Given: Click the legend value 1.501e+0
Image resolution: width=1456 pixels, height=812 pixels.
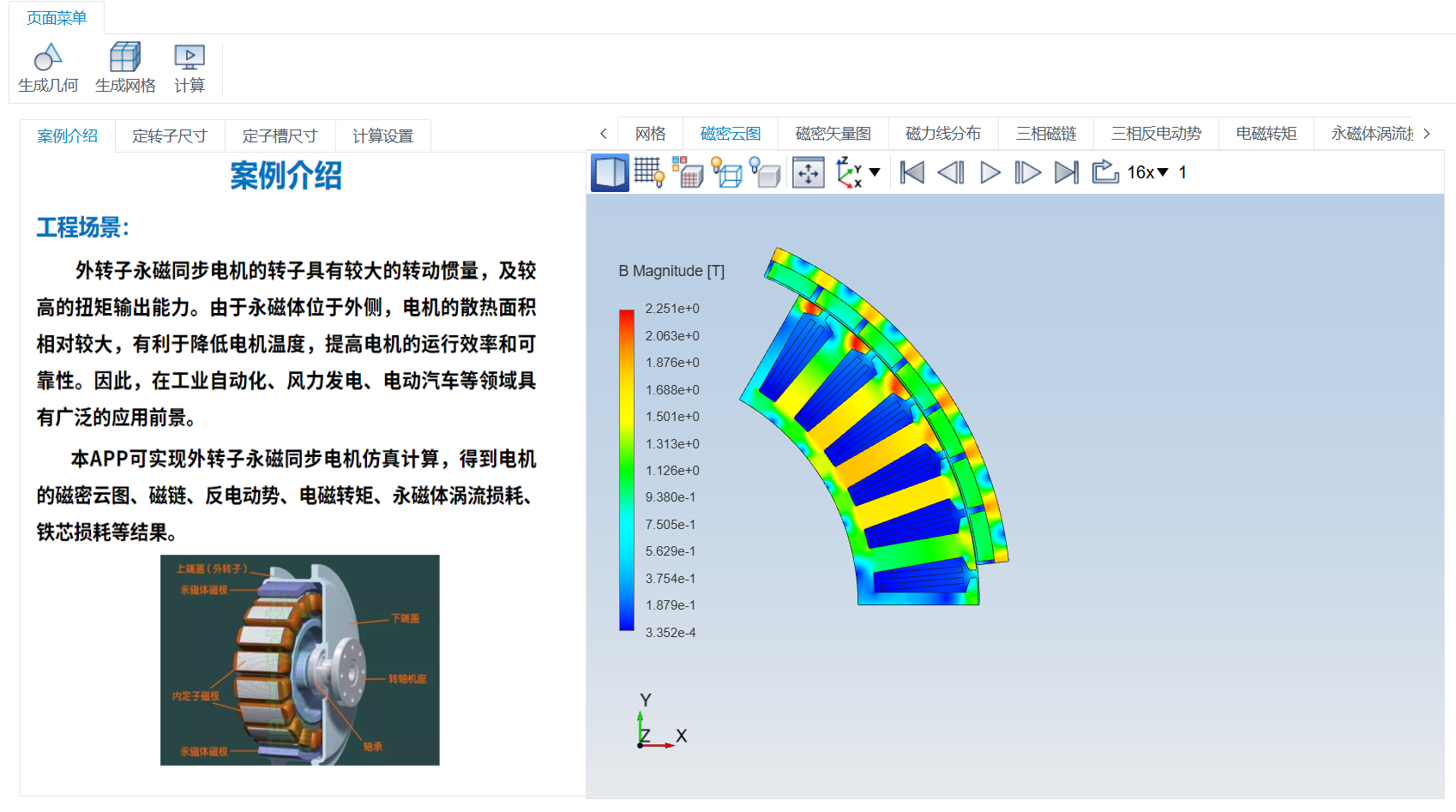Looking at the screenshot, I should (672, 417).
